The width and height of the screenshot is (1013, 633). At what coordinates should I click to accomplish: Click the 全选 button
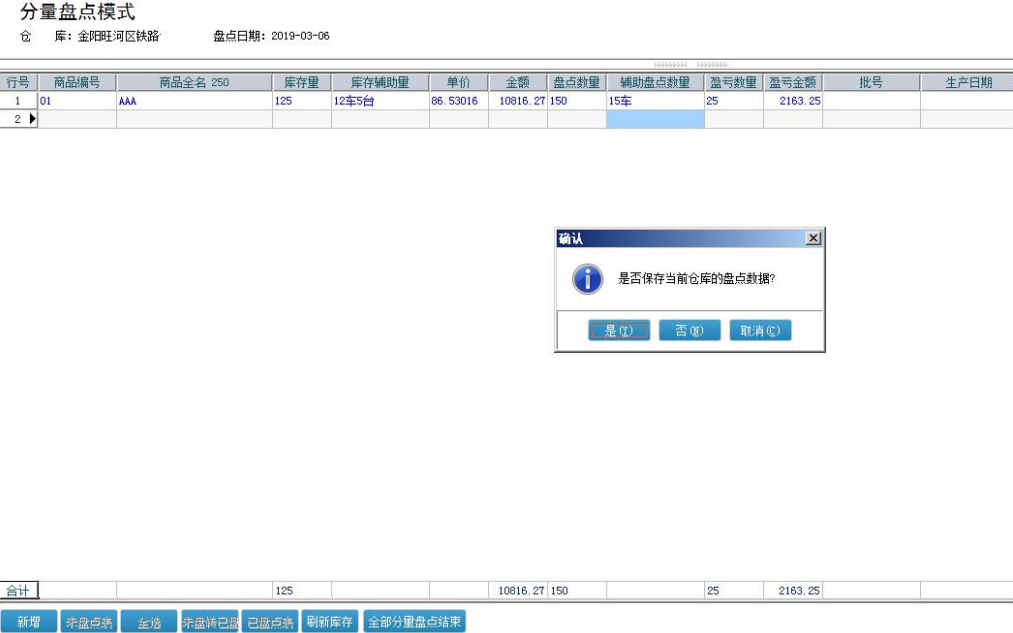pyautogui.click(x=149, y=622)
